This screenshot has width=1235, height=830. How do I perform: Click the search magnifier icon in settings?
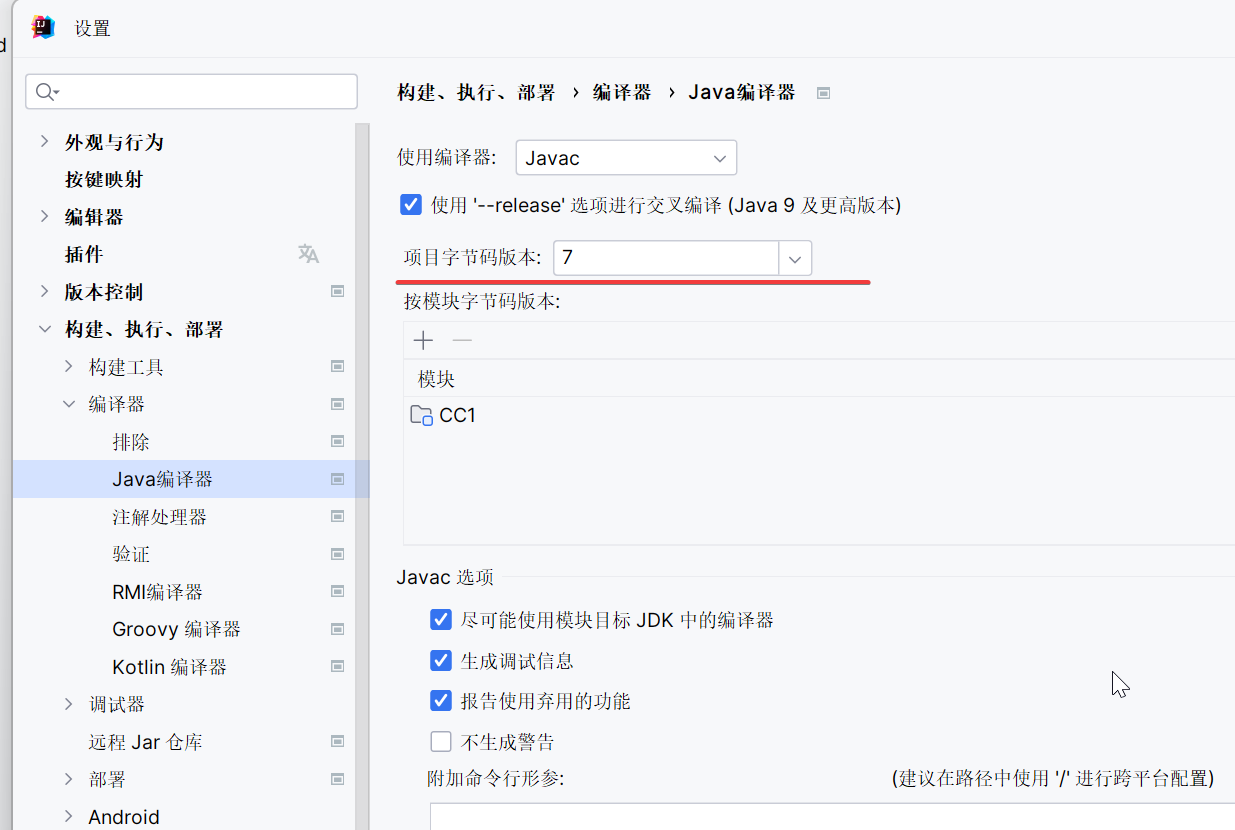click(45, 92)
